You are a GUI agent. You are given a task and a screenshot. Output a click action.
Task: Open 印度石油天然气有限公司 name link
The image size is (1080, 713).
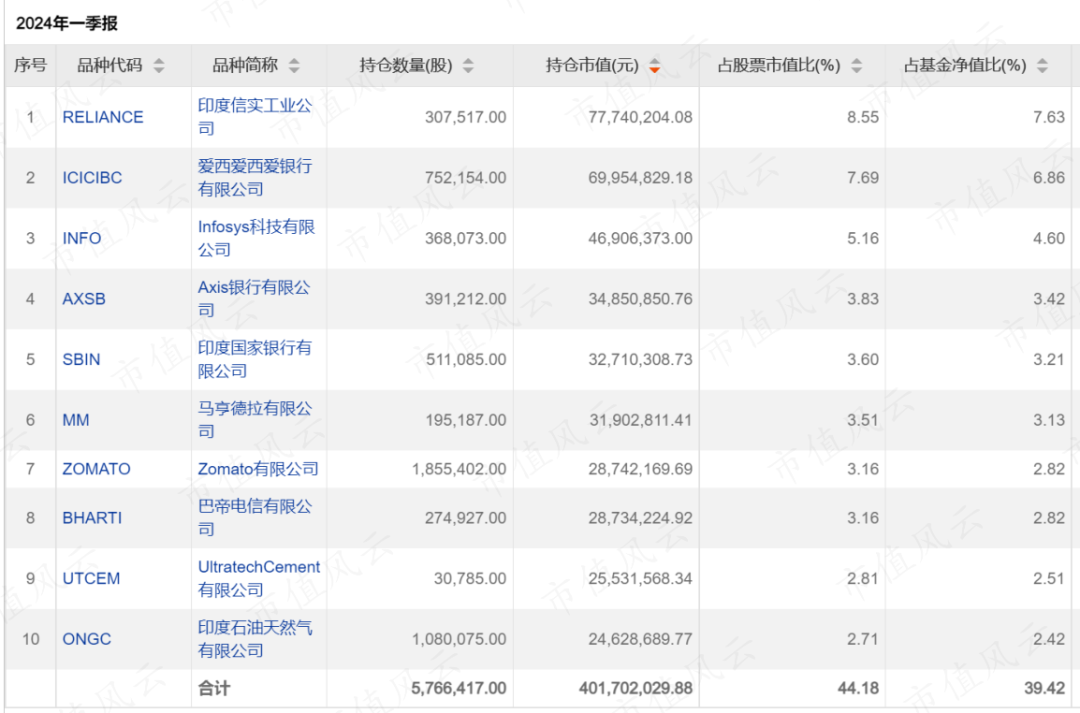[255, 639]
